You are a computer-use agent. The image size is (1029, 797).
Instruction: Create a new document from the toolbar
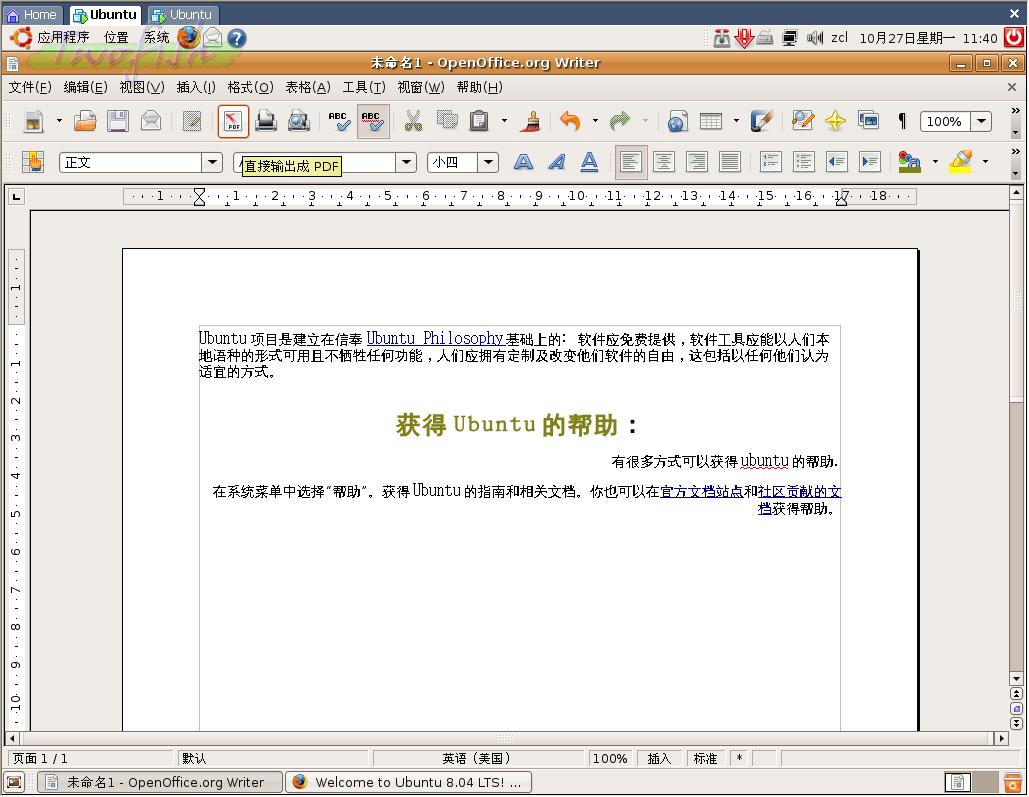point(33,121)
